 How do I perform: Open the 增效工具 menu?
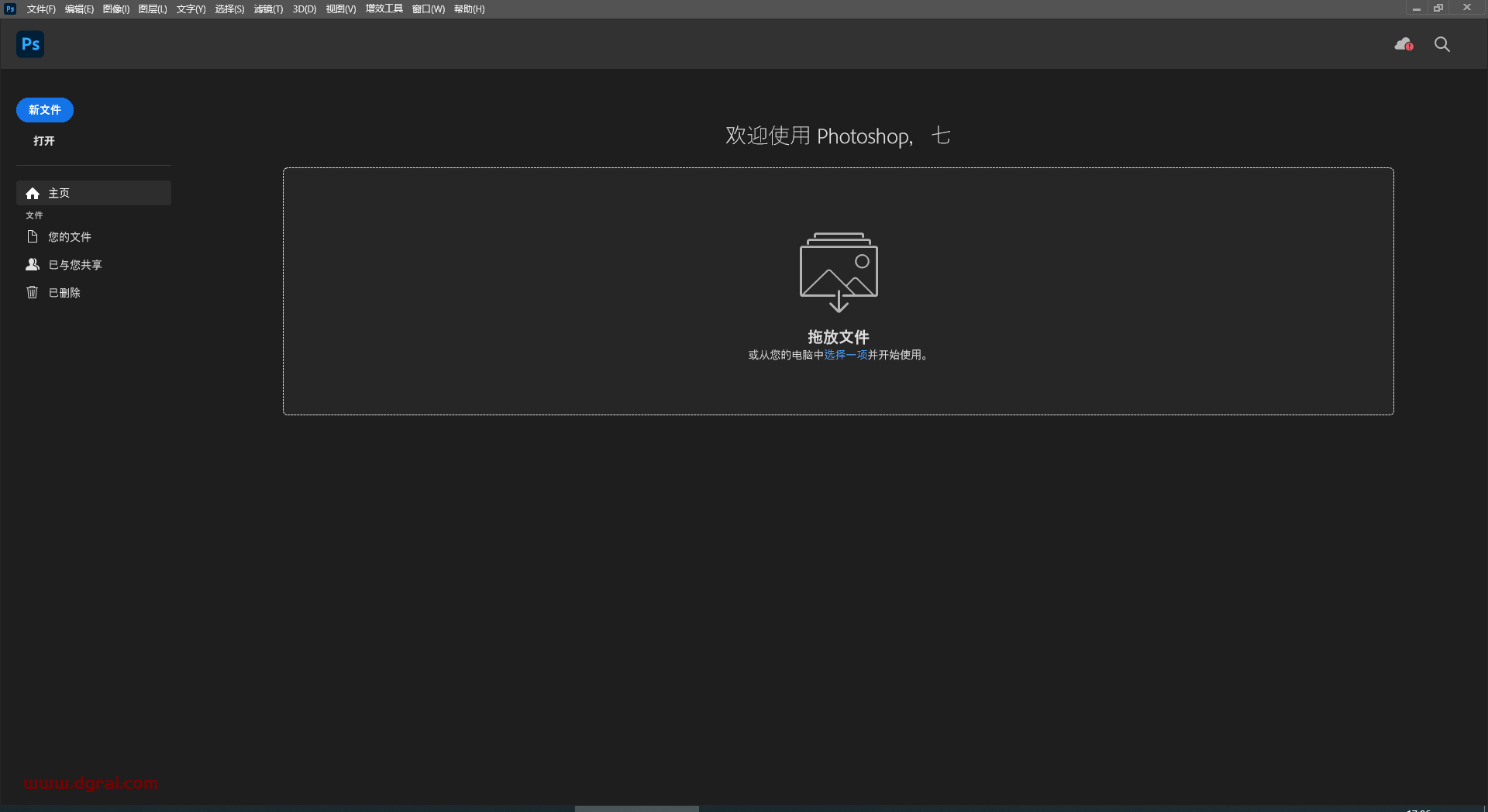pyautogui.click(x=384, y=9)
